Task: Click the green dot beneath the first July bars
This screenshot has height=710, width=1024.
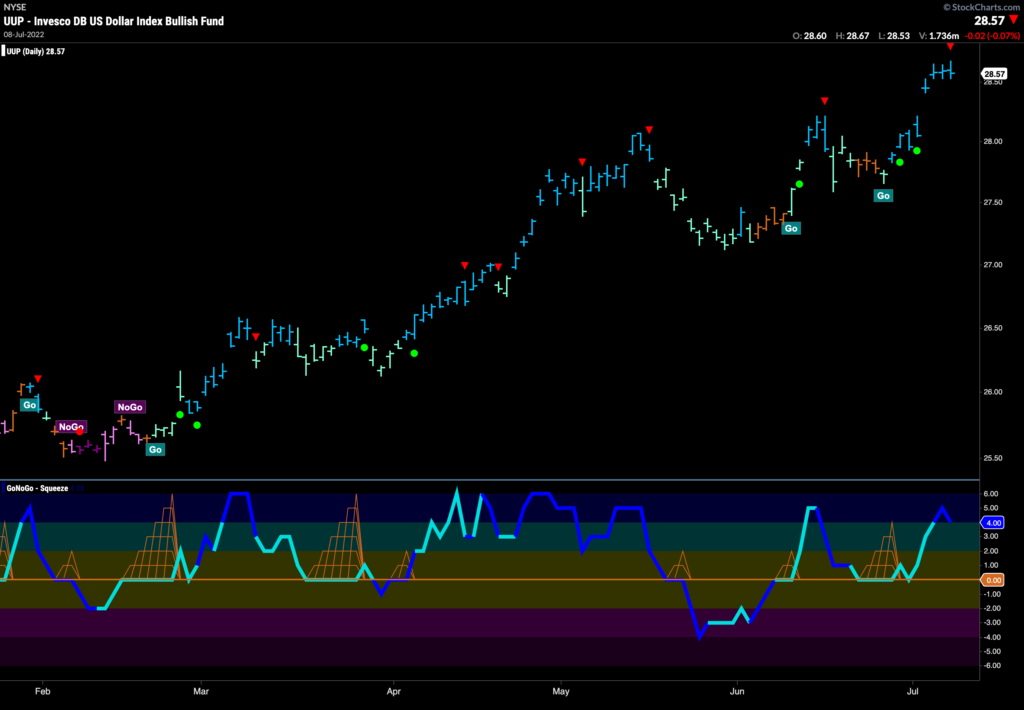Action: [x=917, y=151]
